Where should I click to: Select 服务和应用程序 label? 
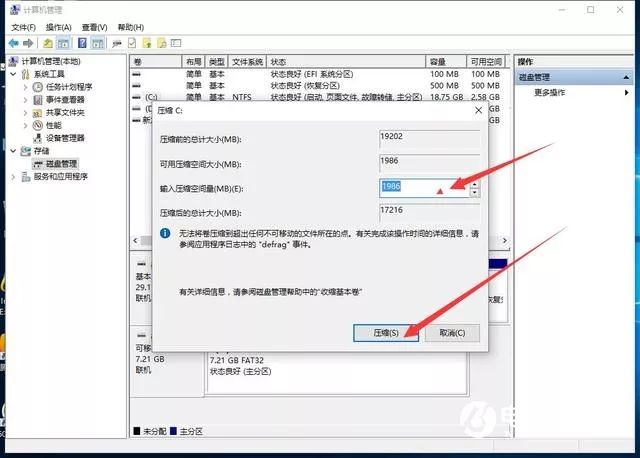pyautogui.click(x=60, y=177)
